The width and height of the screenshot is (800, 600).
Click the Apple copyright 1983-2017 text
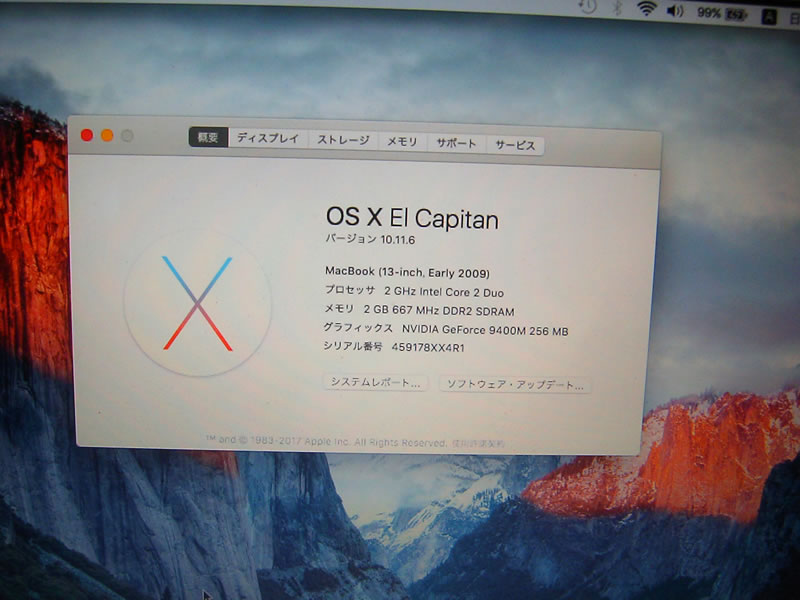(327, 441)
